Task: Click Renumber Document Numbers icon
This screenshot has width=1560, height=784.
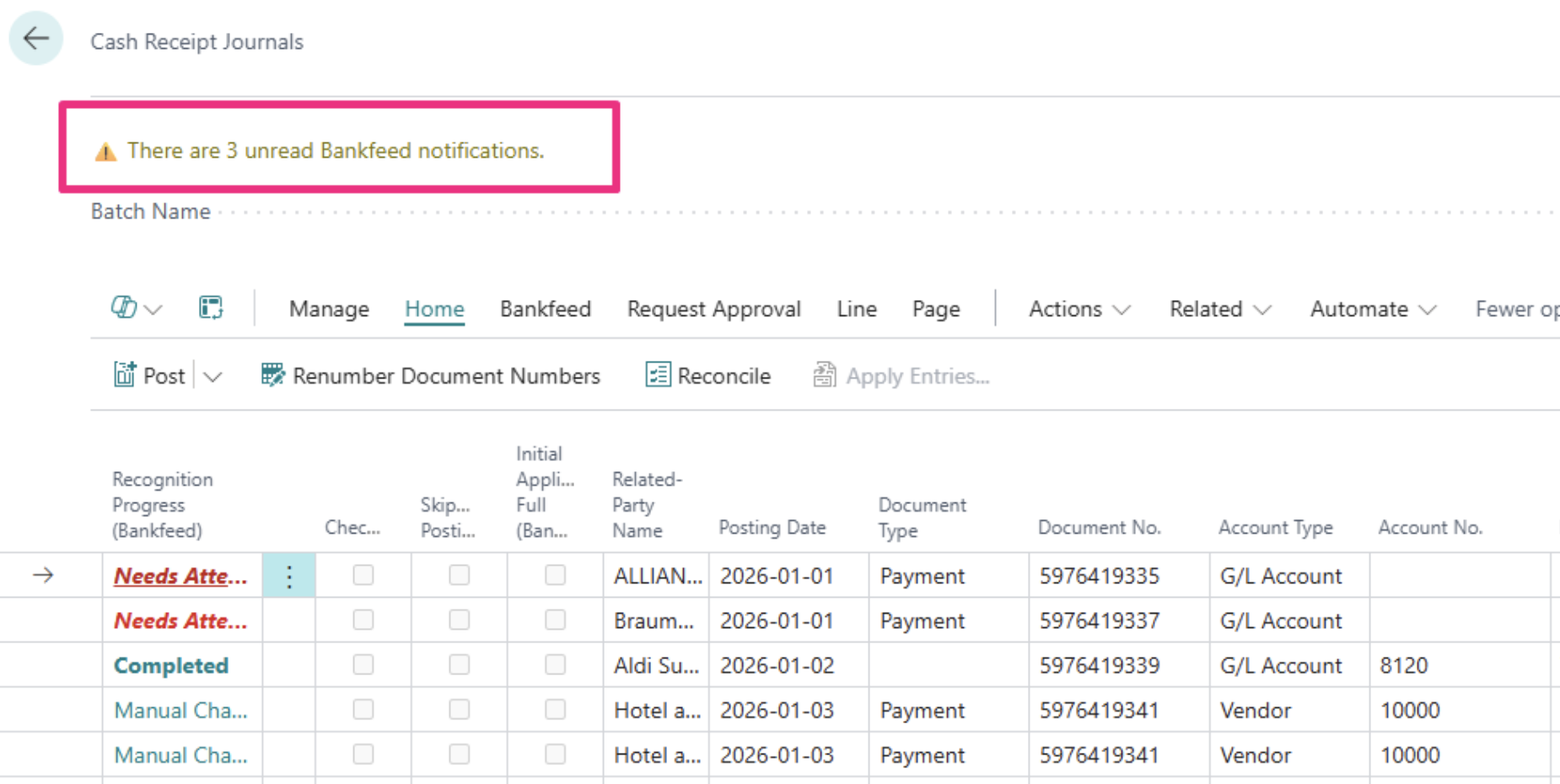Action: coord(272,375)
